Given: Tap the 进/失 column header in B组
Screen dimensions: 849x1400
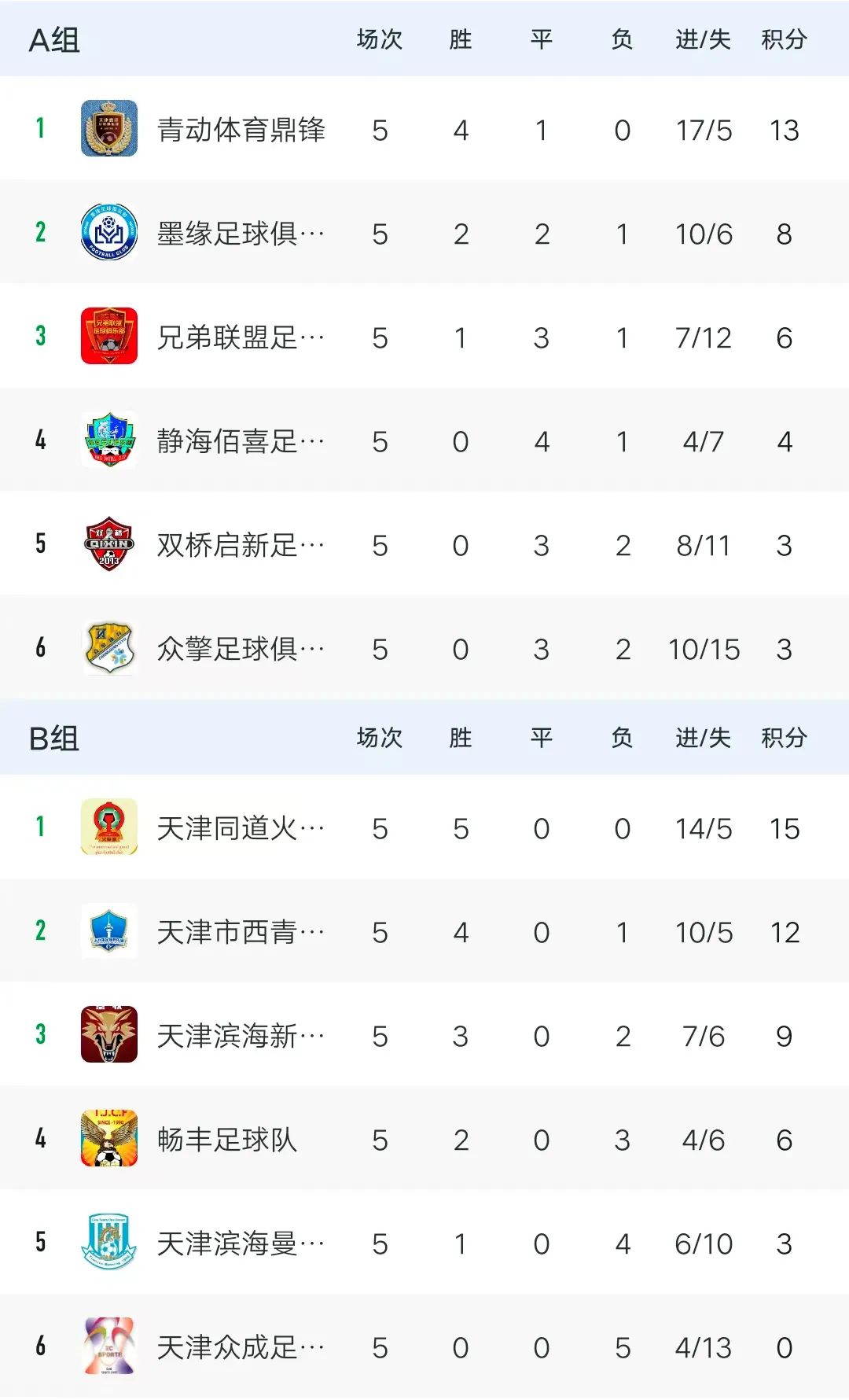Looking at the screenshot, I should (703, 738).
